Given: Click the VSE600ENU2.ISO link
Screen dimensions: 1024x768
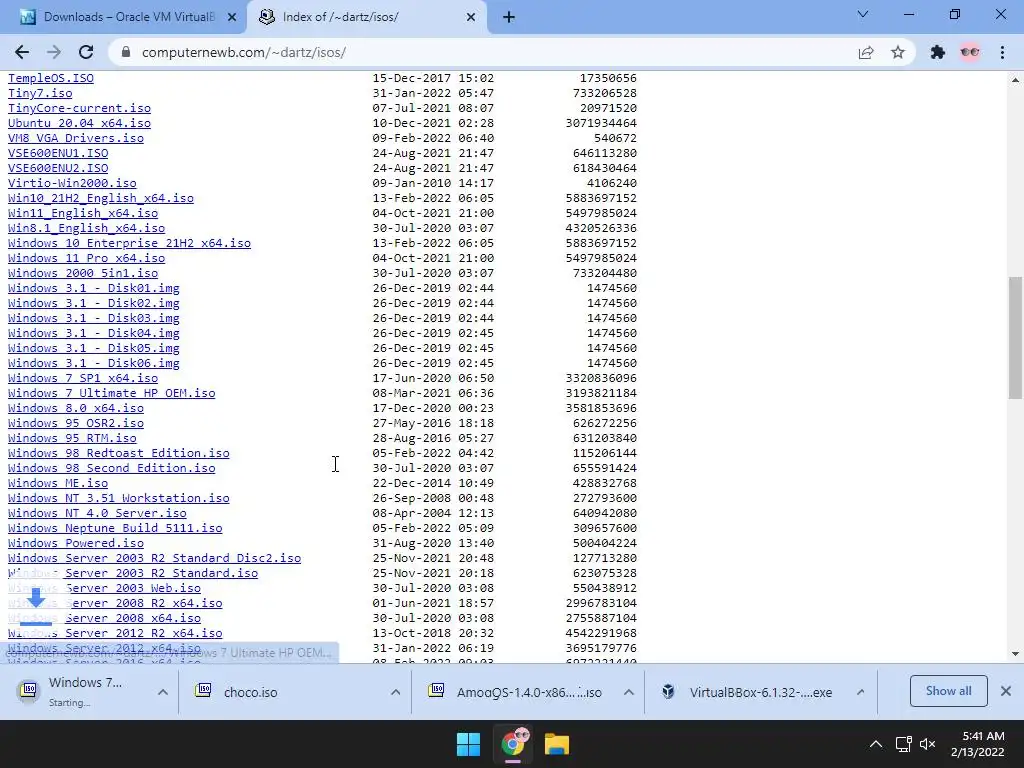Looking at the screenshot, I should click(x=58, y=168).
